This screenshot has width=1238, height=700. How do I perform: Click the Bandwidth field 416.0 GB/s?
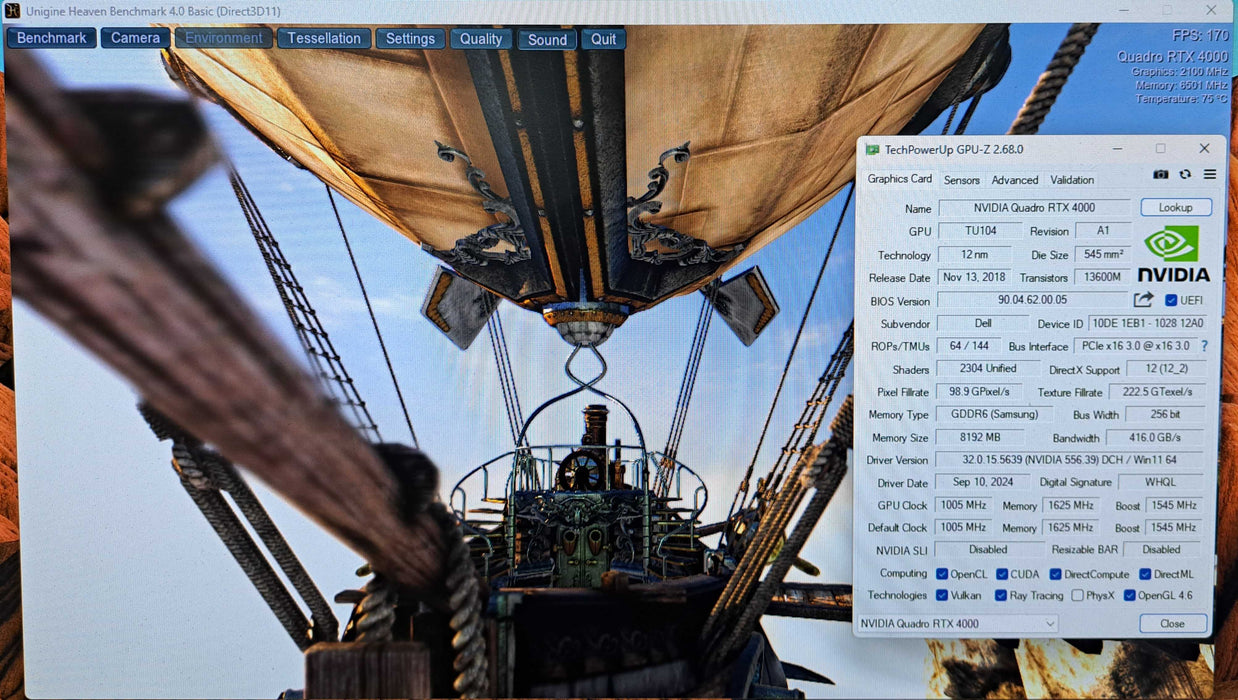click(1155, 438)
